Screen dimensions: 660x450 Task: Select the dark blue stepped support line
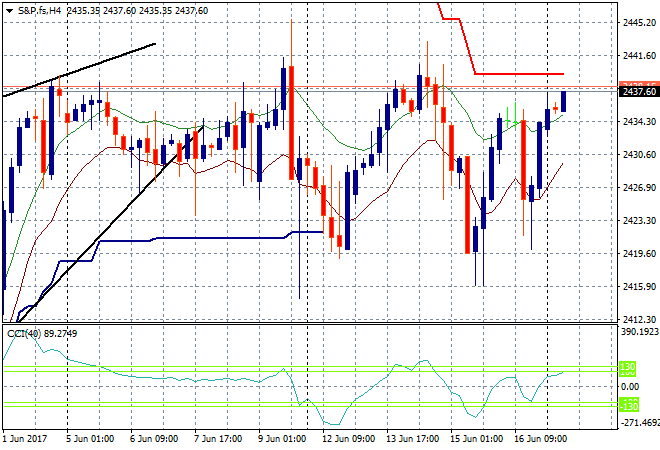(219, 238)
